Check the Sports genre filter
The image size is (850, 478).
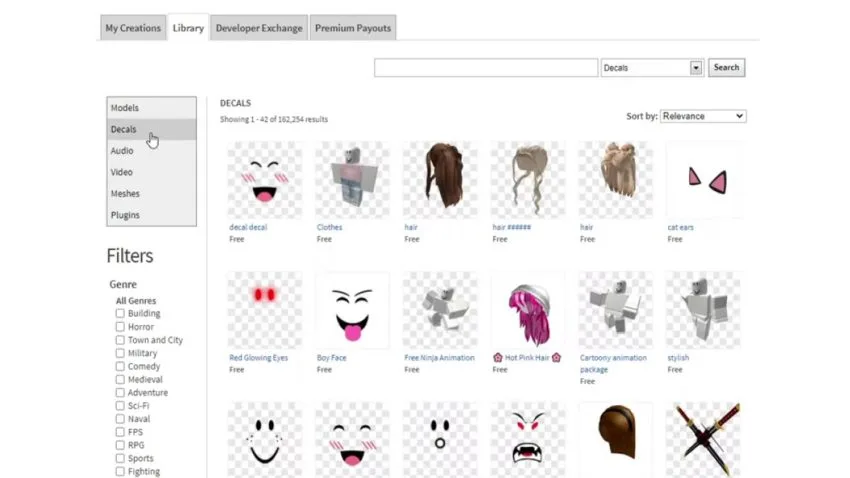coord(120,458)
